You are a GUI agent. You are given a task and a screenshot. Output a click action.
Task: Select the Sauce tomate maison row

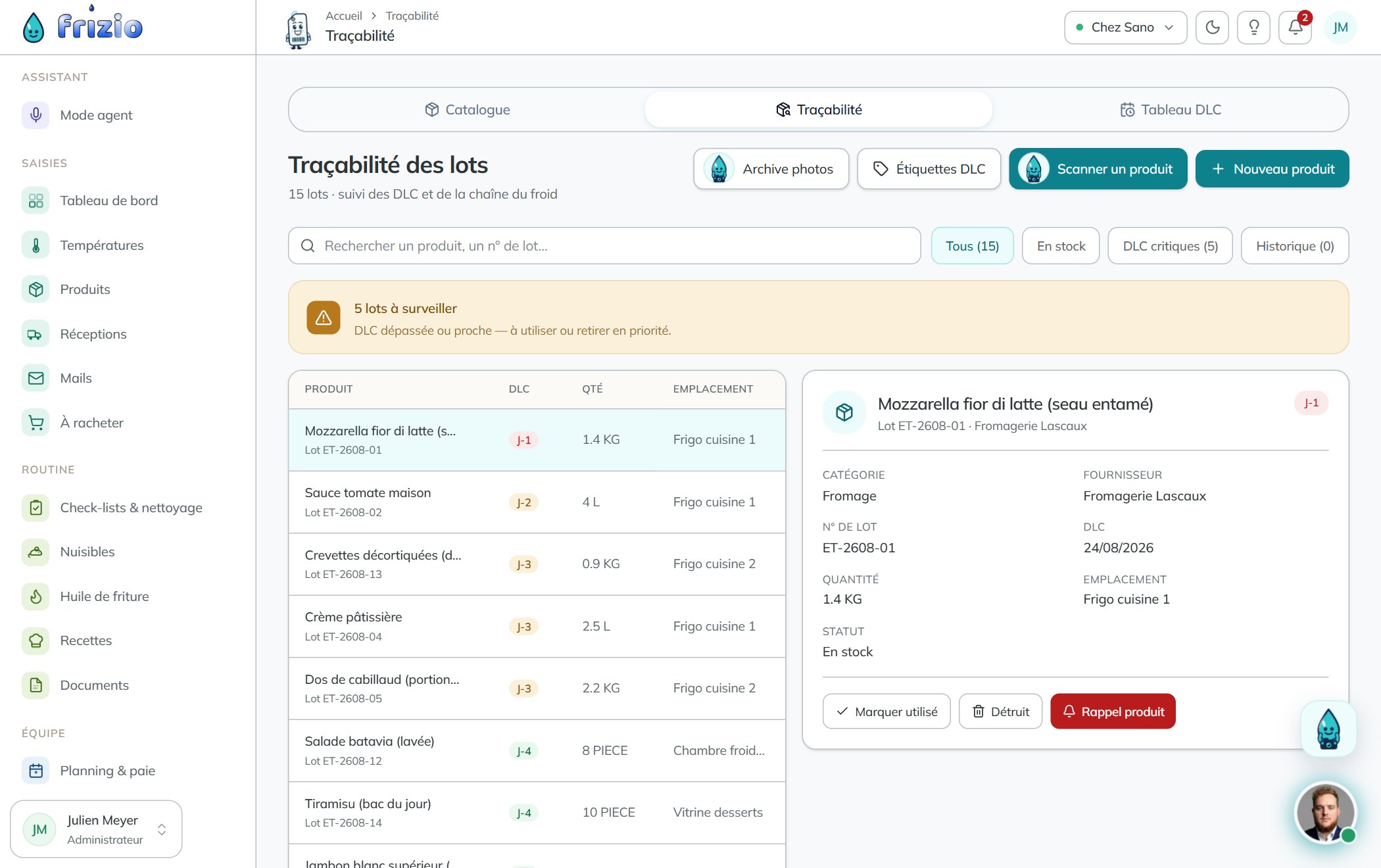pyautogui.click(x=537, y=502)
